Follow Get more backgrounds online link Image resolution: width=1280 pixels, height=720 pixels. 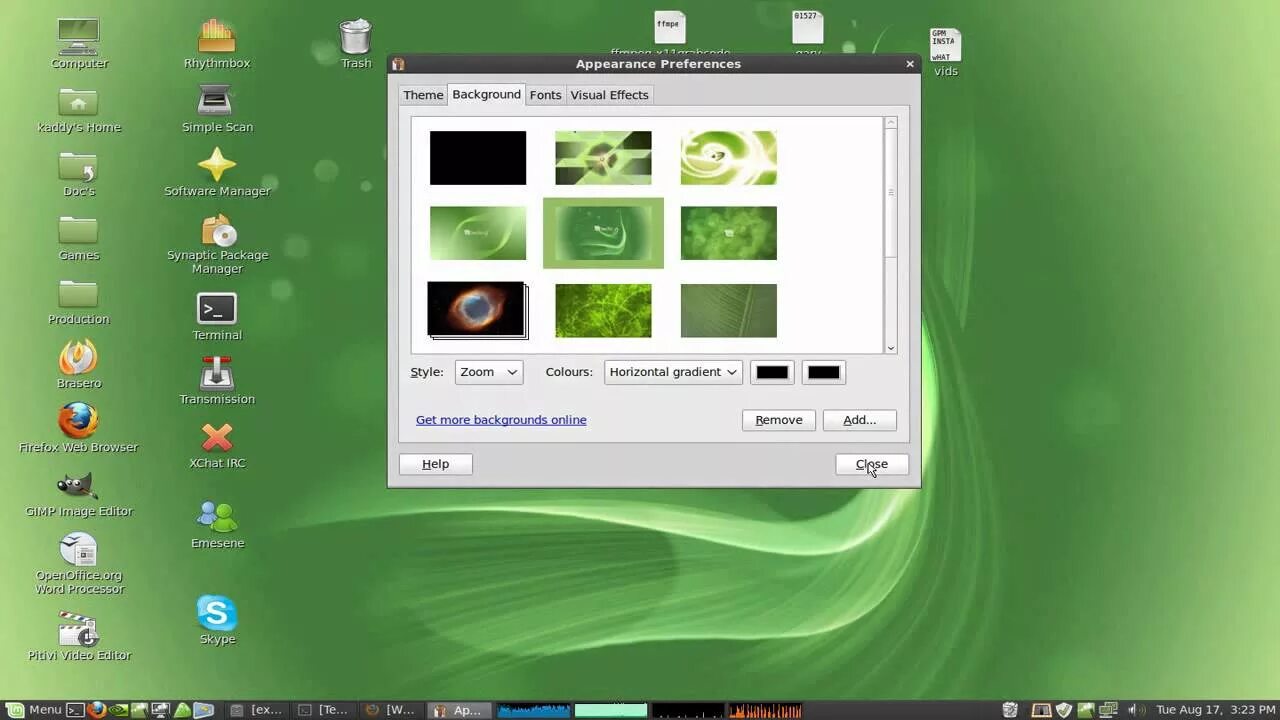click(x=501, y=420)
